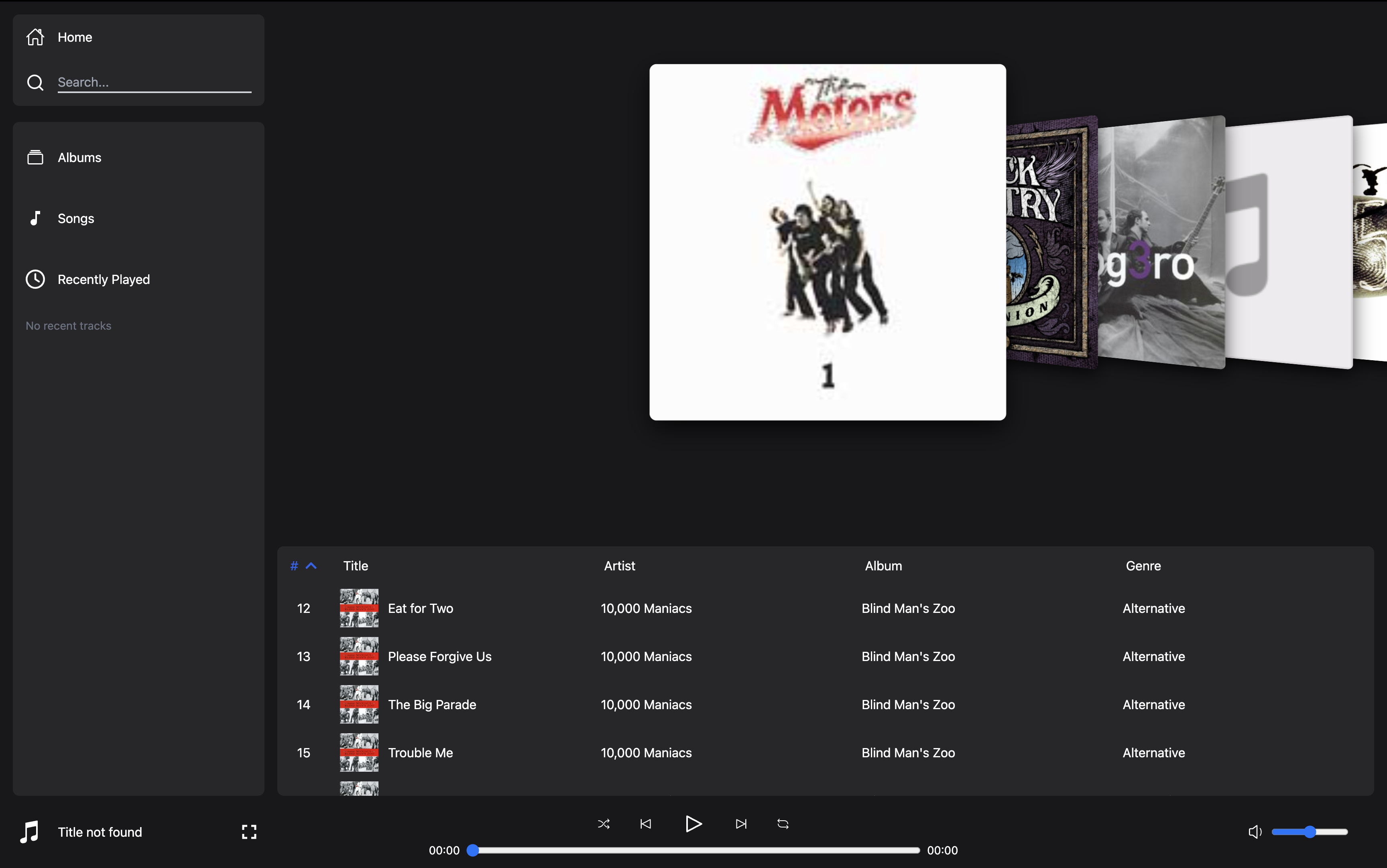
Task: Toggle track number sort order chevron
Action: pyautogui.click(x=311, y=566)
